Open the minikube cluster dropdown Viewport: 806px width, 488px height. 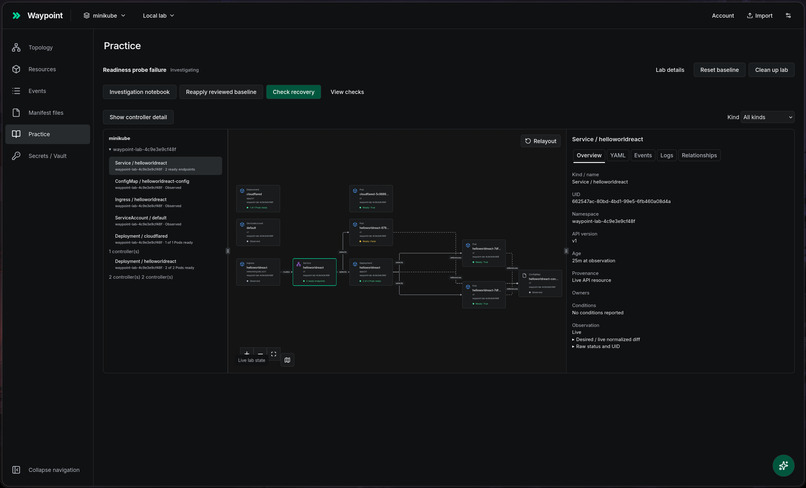tap(104, 15)
